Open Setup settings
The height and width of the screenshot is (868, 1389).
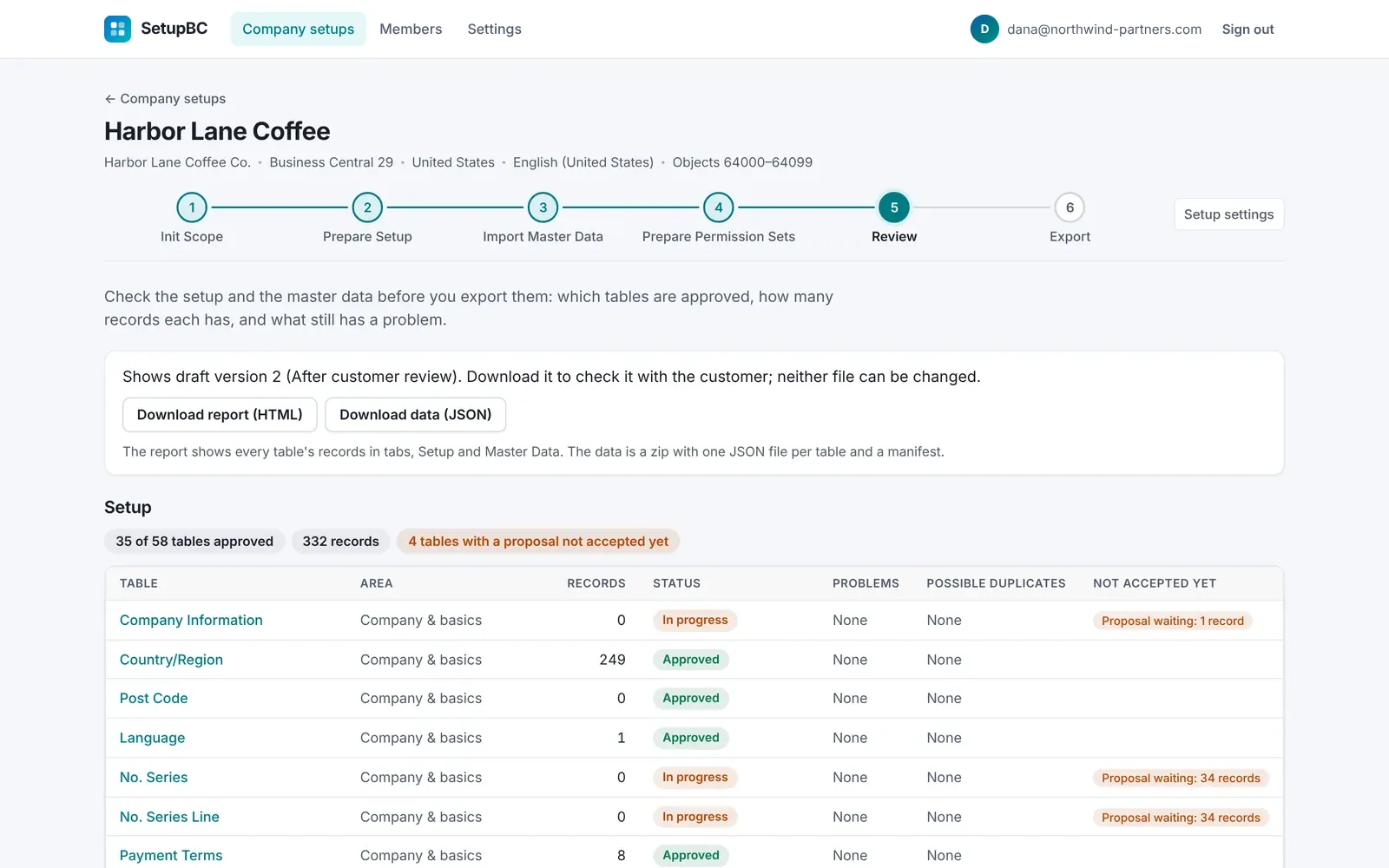pyautogui.click(x=1228, y=214)
